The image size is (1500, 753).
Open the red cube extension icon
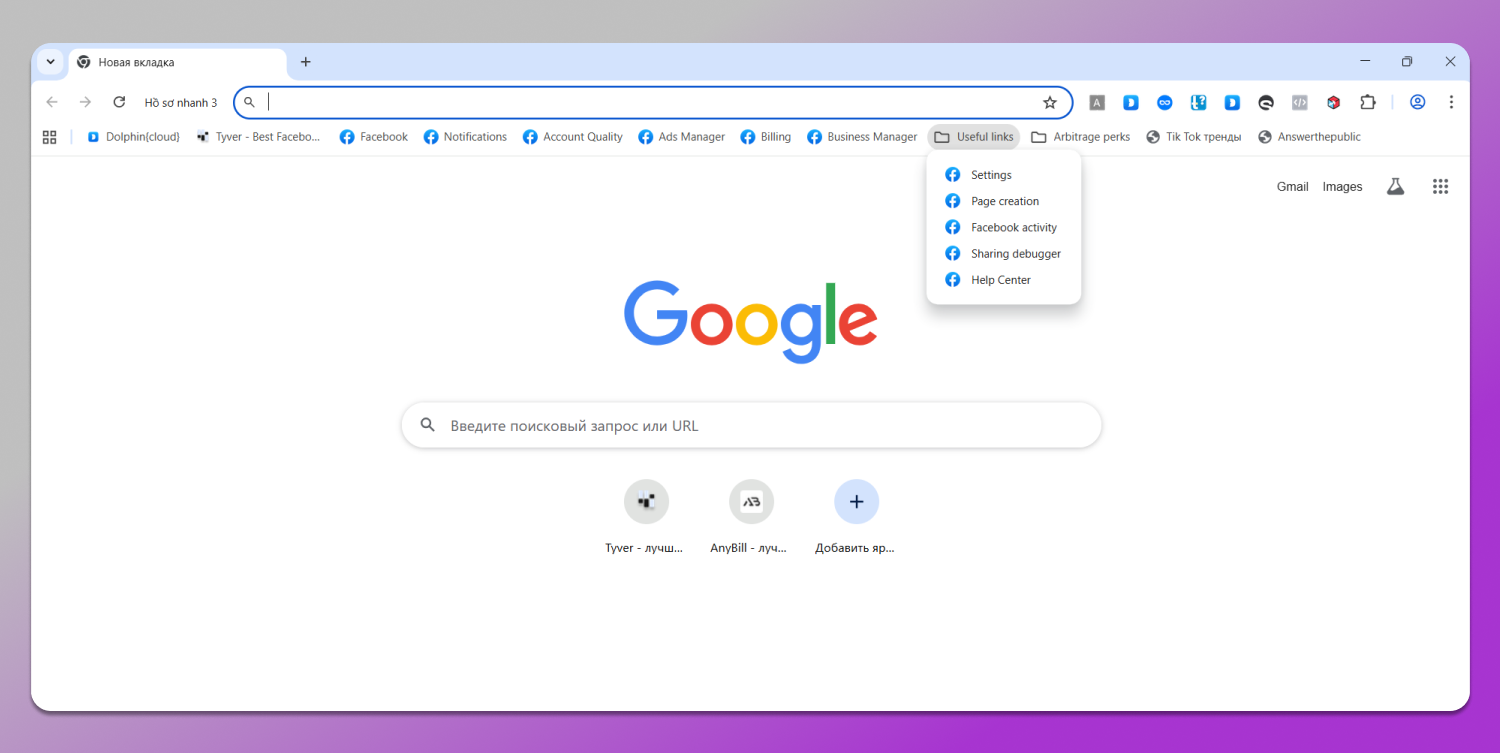1333,102
